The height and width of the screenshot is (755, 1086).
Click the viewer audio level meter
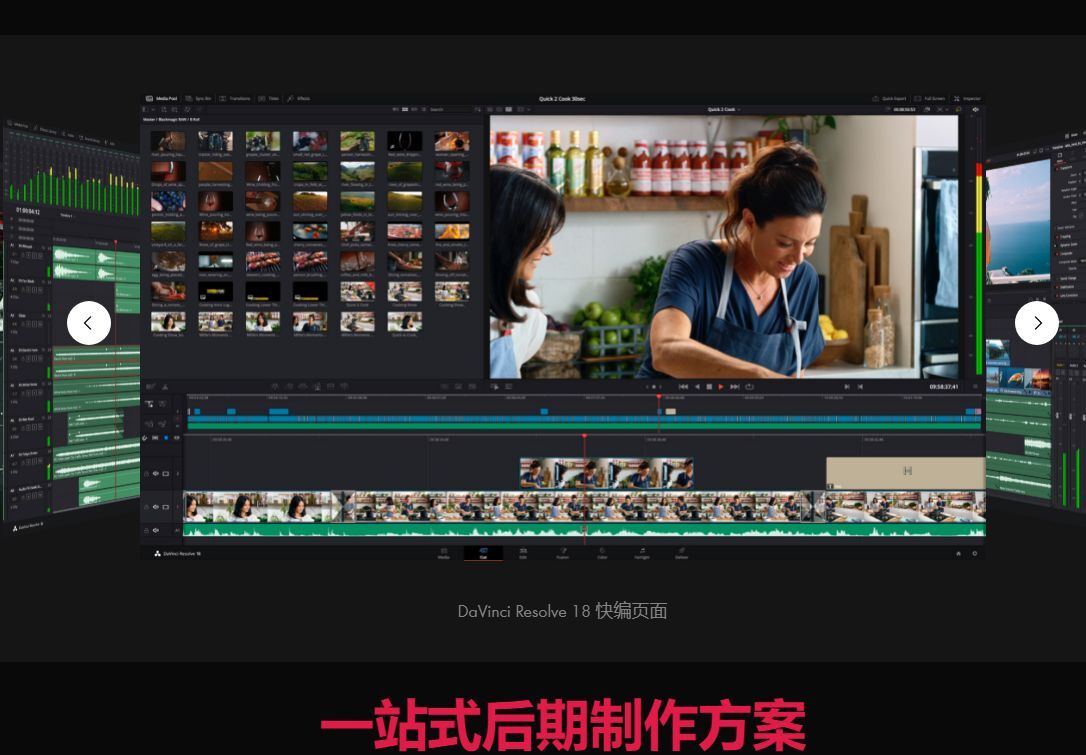[979, 270]
